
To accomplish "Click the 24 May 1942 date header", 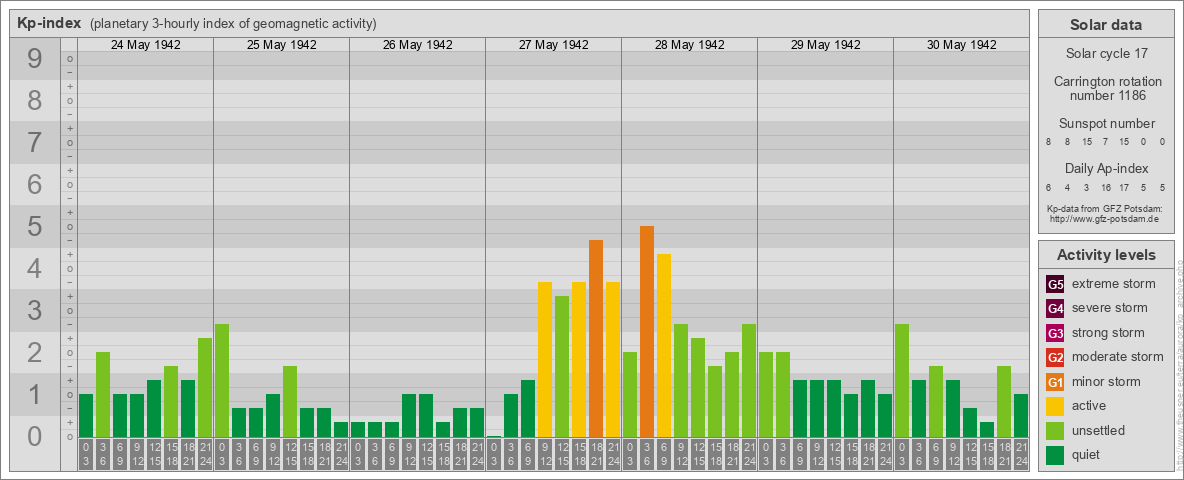I will [146, 45].
